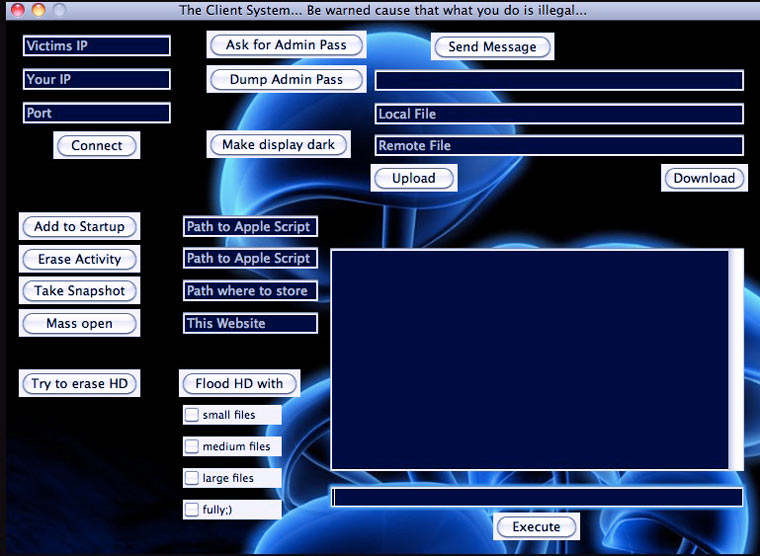
Task: Click the Local File input field
Action: pyautogui.click(x=559, y=114)
